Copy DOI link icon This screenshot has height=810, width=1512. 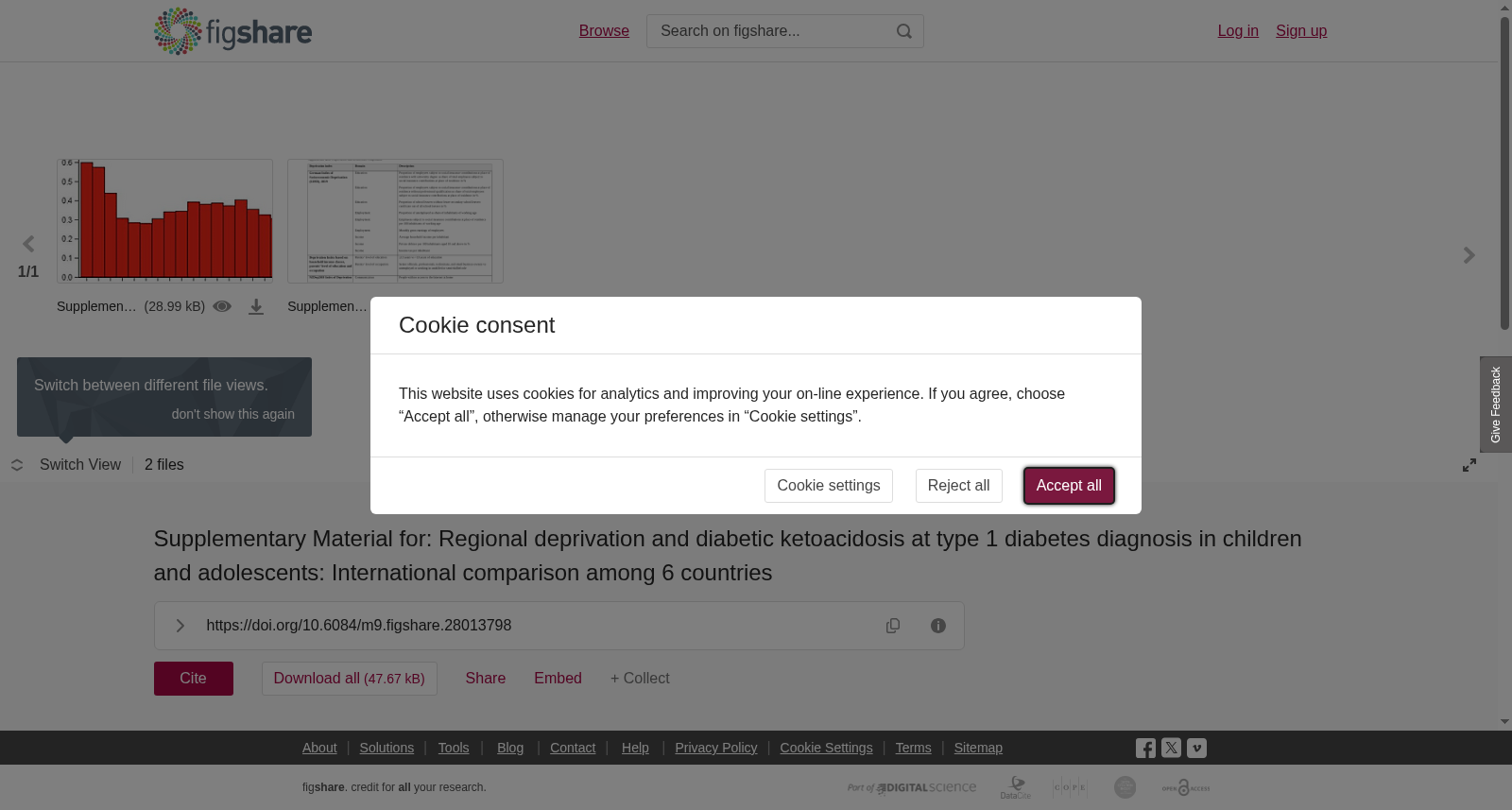point(893,626)
